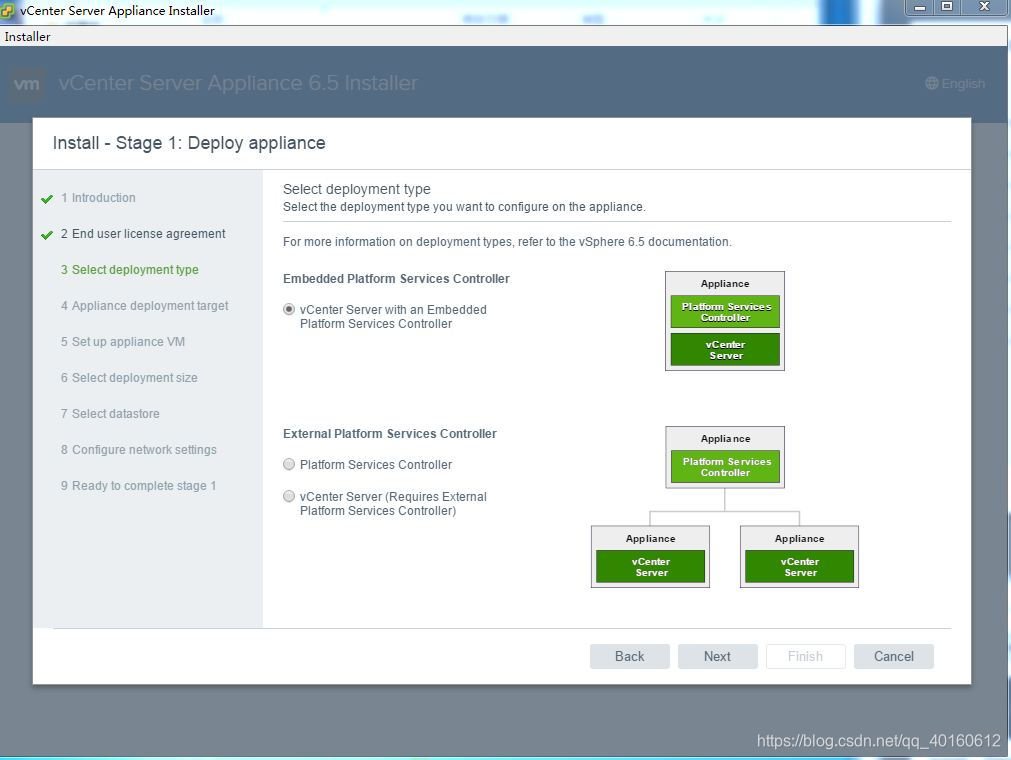This screenshot has width=1011, height=760.
Task: Click the Embedded Platform Services Controller heading
Action: click(396, 279)
